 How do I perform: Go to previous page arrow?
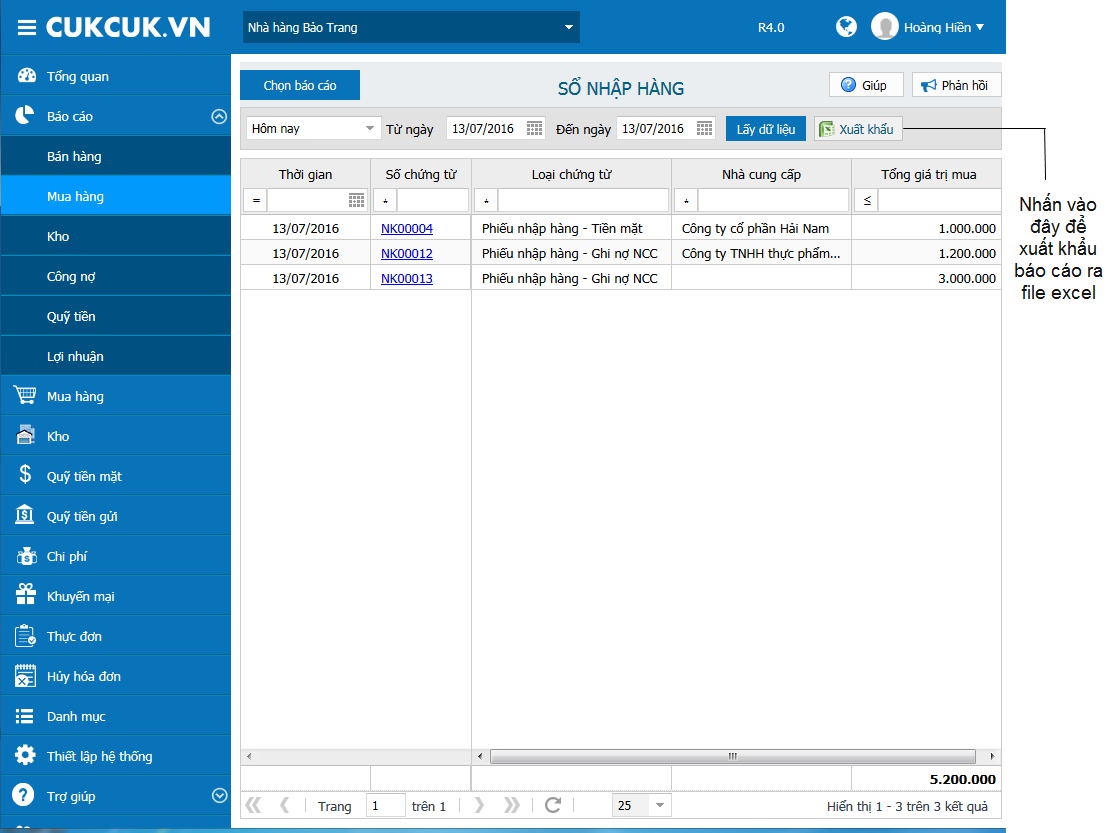(285, 805)
